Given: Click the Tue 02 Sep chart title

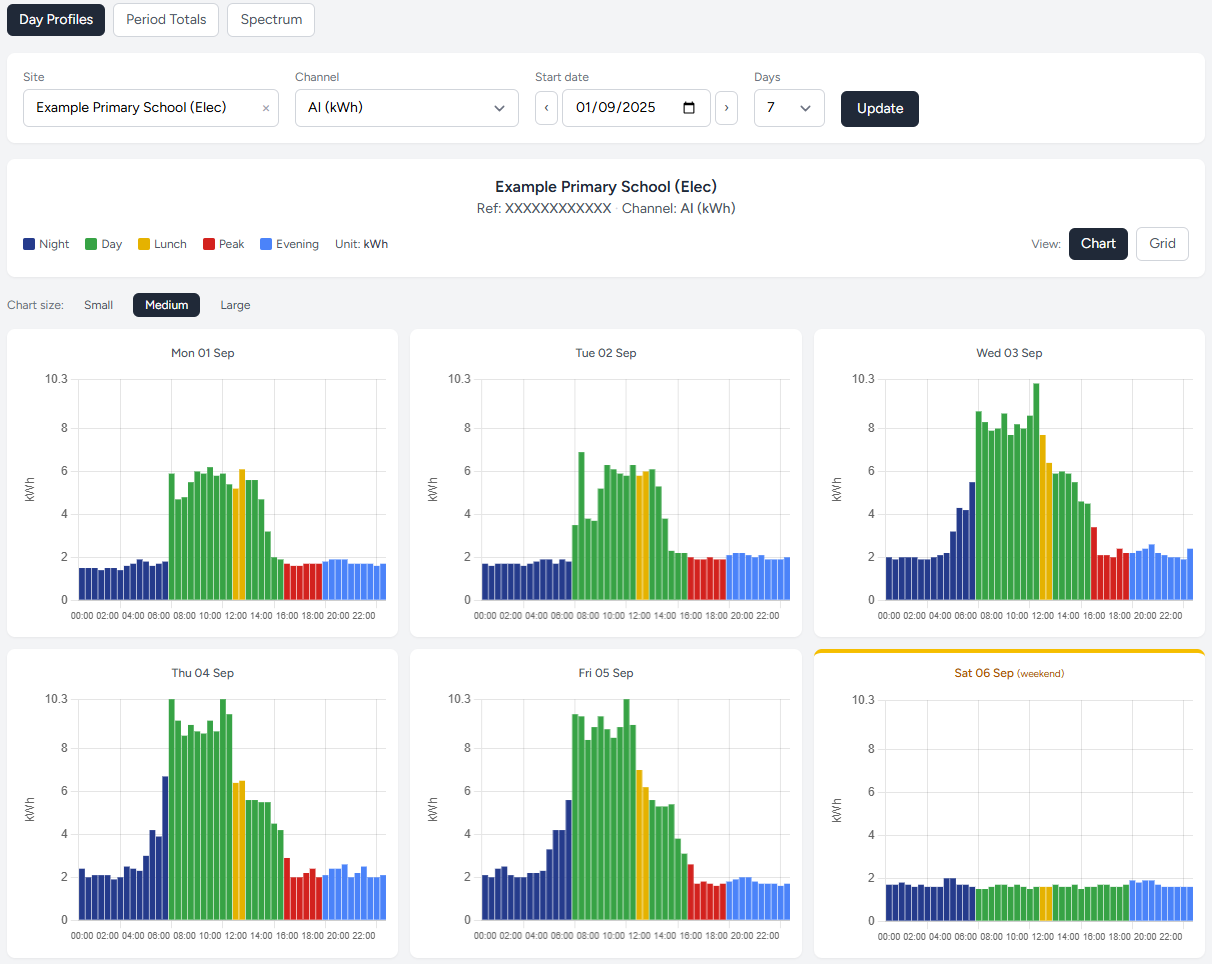Looking at the screenshot, I should point(606,353).
